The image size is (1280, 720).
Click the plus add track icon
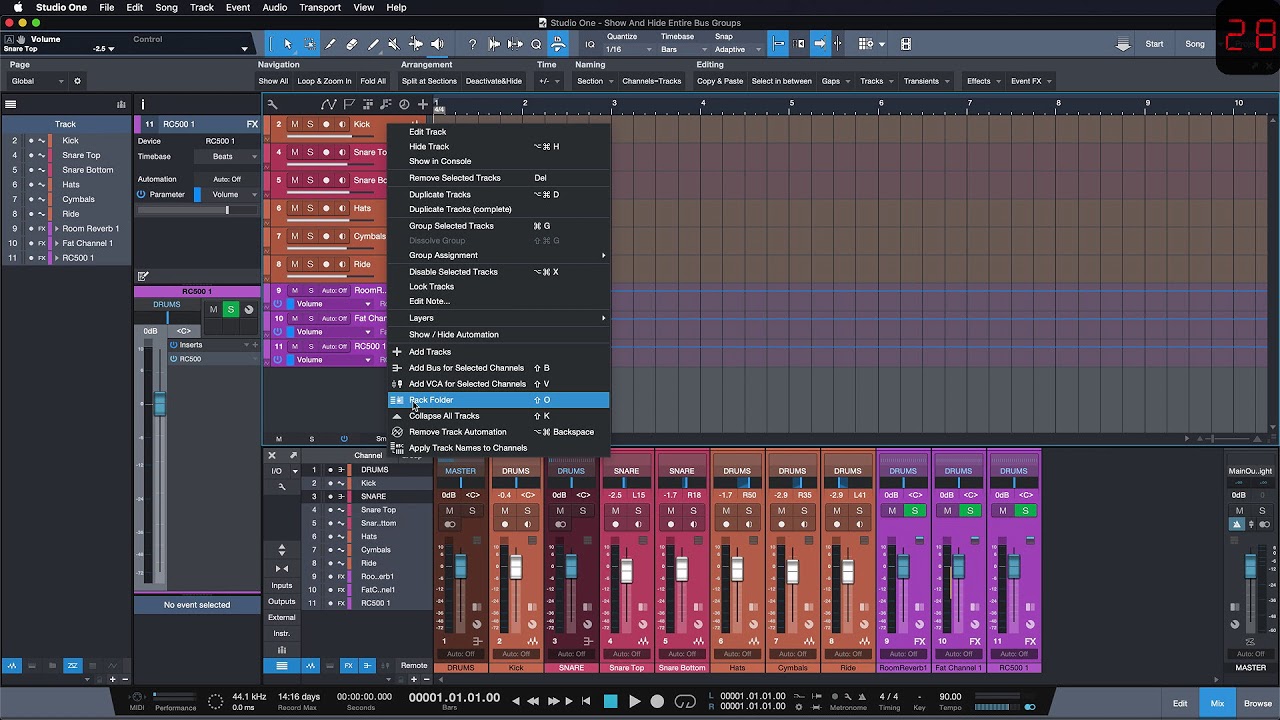click(x=422, y=104)
